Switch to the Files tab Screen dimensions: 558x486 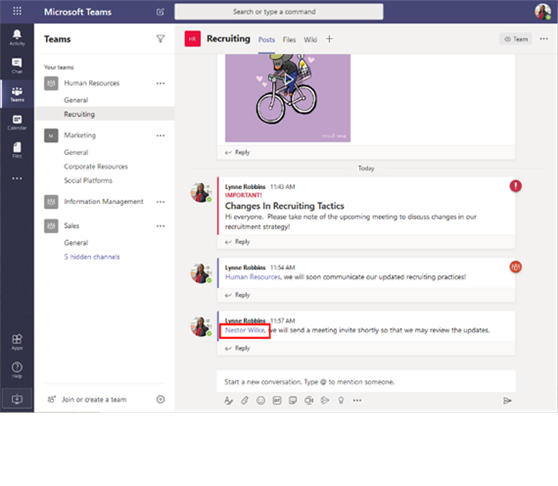coord(289,39)
